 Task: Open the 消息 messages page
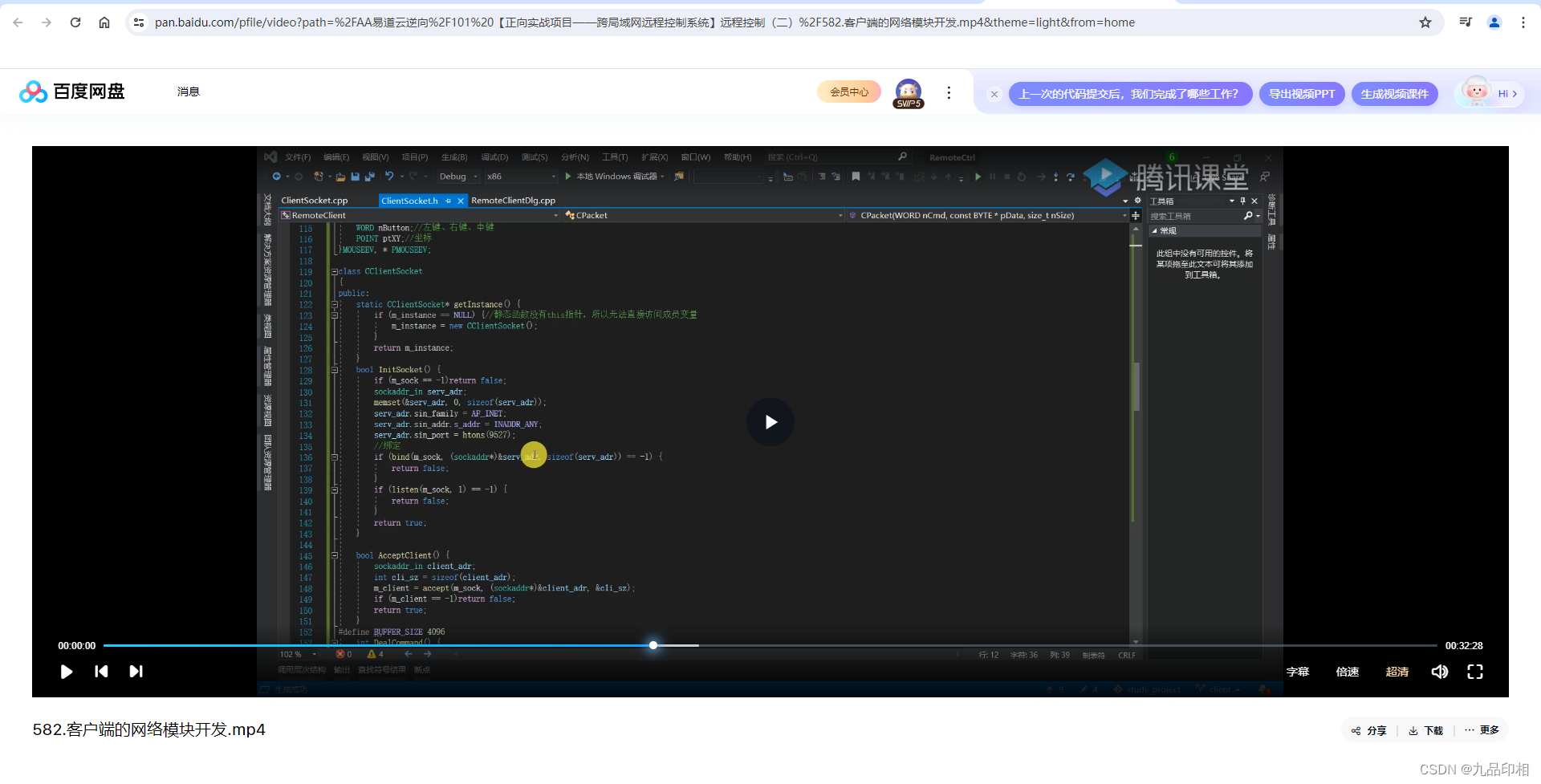[189, 91]
